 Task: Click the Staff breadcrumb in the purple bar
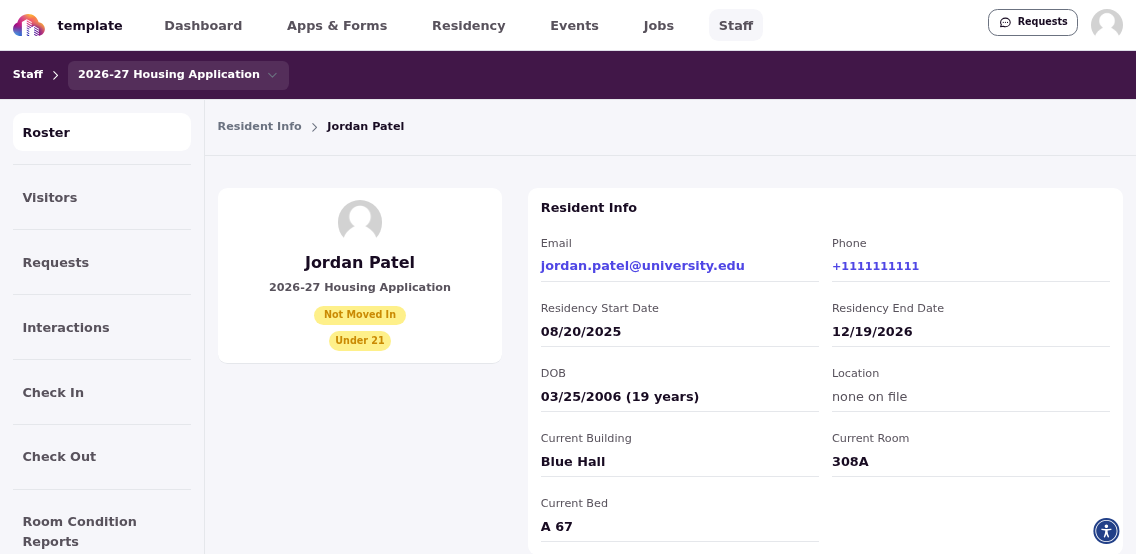tap(28, 75)
